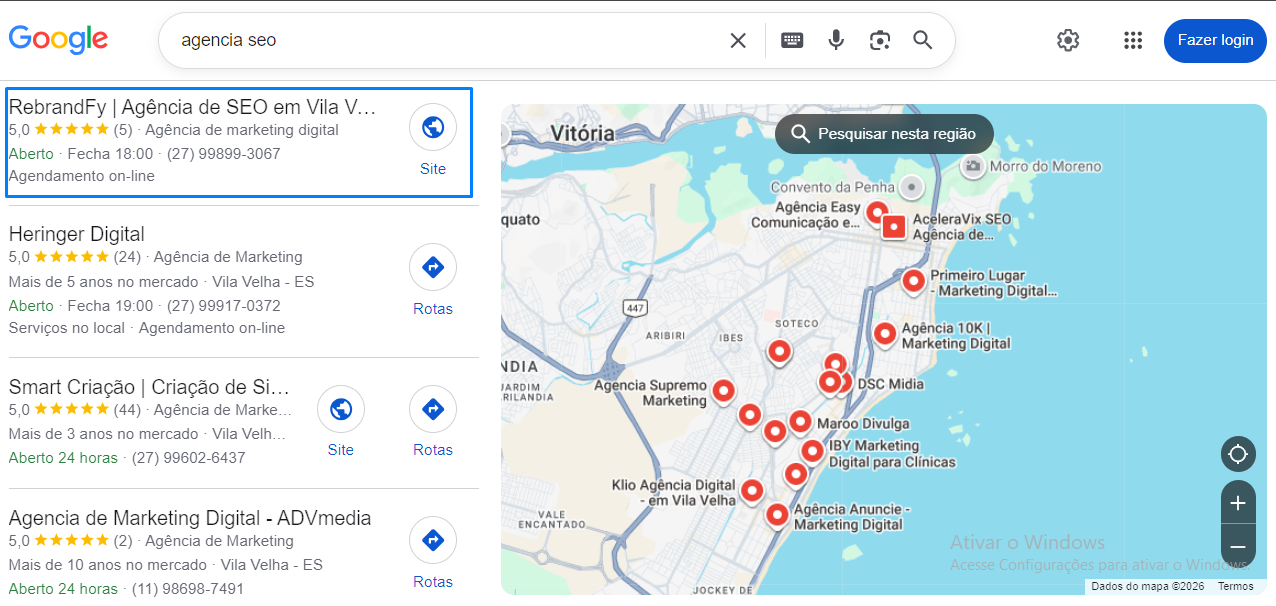Screen dimensions: 1276x606
Task: Select the Maroo Divulga map pin
Action: pos(800,422)
